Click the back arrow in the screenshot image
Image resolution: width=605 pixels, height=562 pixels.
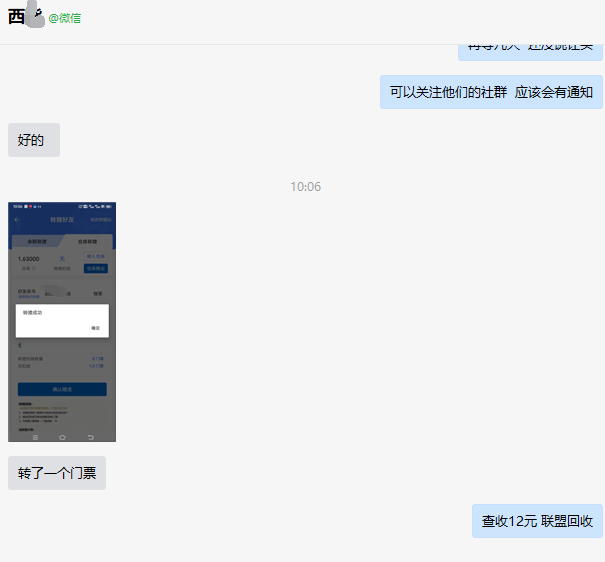pos(16,219)
